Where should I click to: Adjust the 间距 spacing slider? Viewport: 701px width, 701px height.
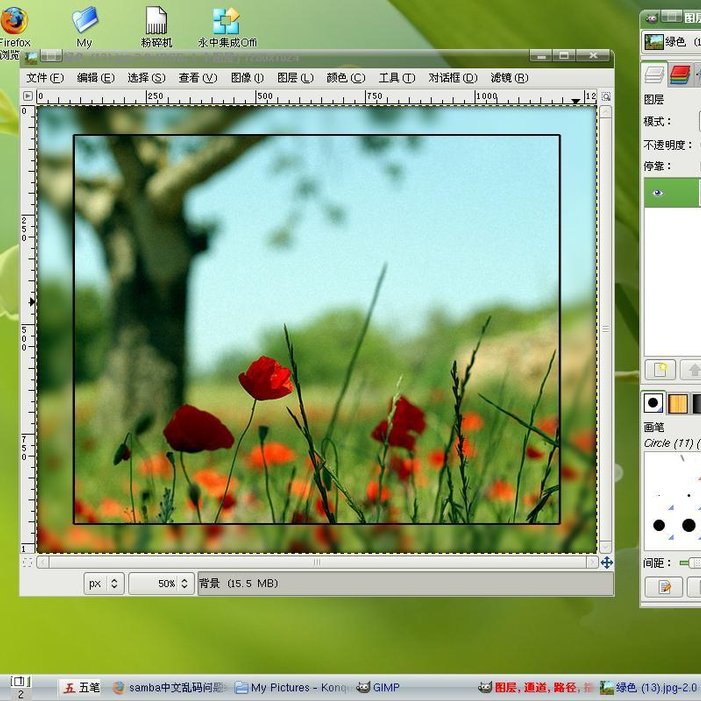(690, 563)
